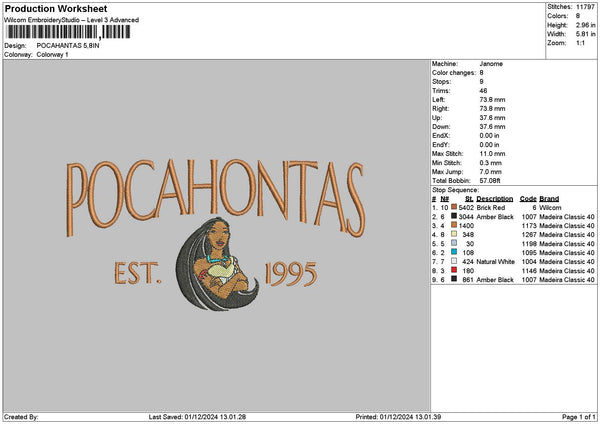Click the stitch count '5402'

(466, 207)
